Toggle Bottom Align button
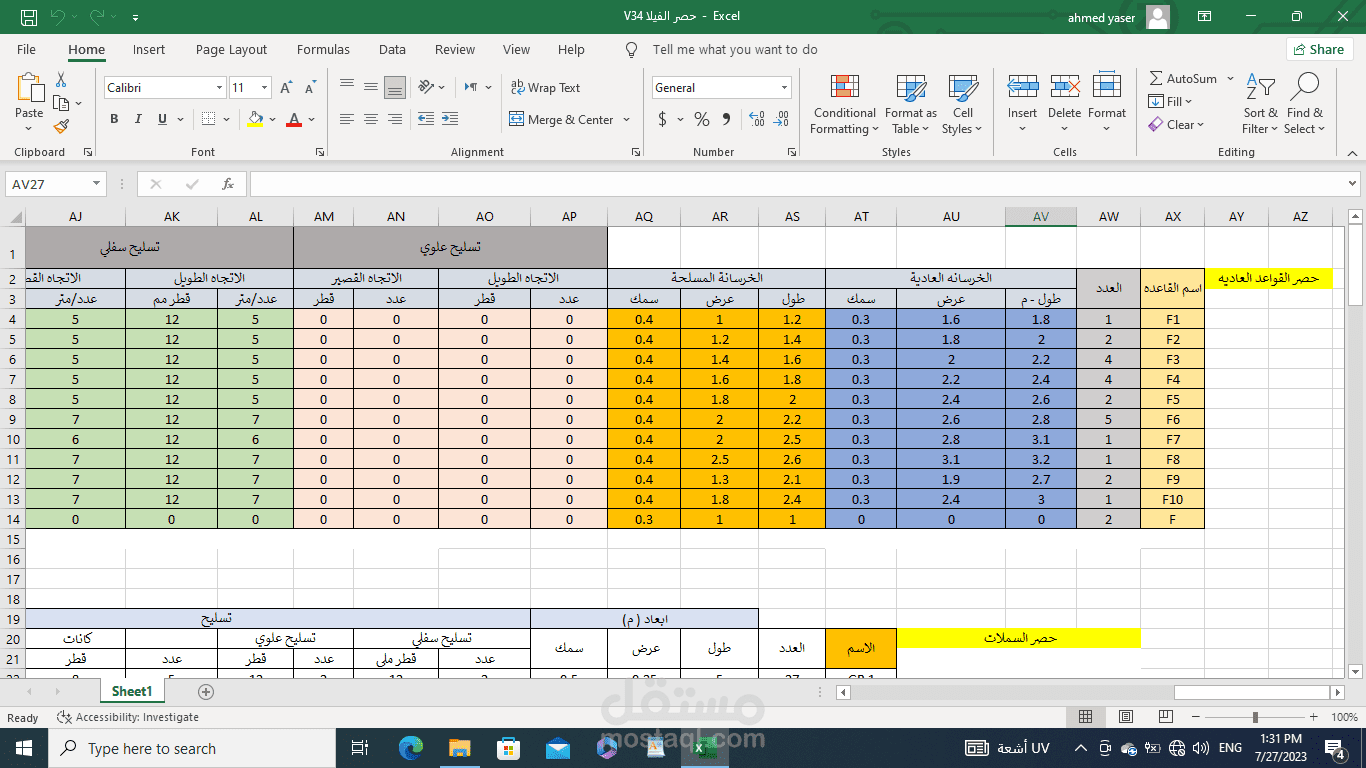The image size is (1366, 768). (395, 87)
